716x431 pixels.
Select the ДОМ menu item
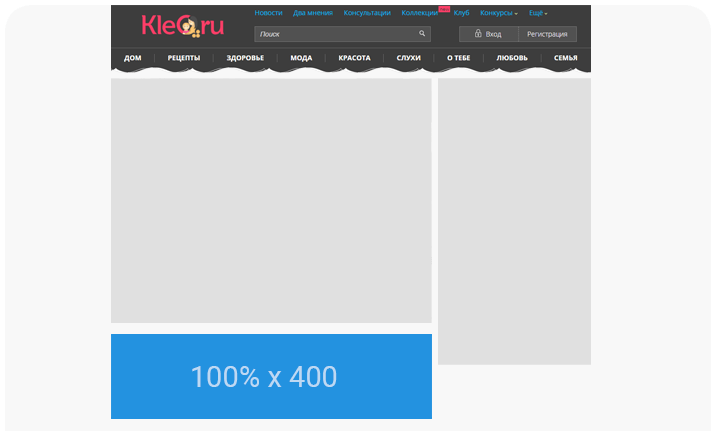132,58
